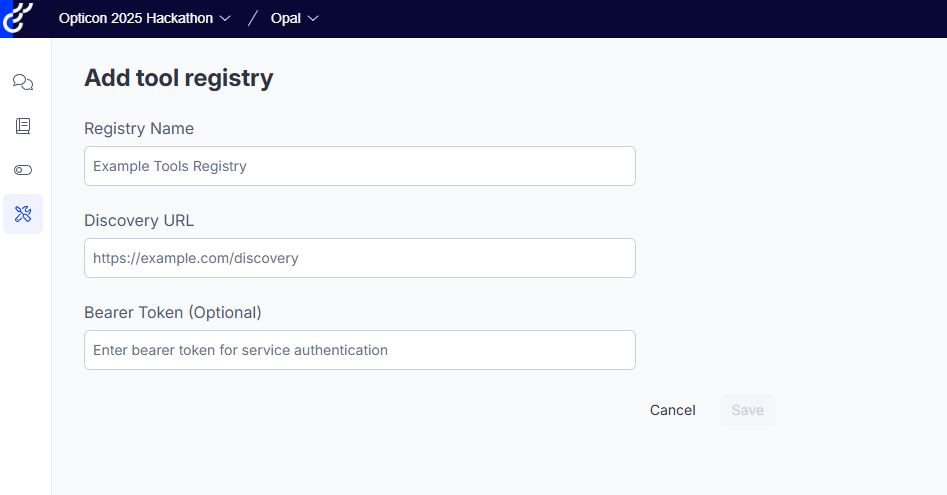Image resolution: width=947 pixels, height=495 pixels.
Task: Save the new tool registry
Action: (x=748, y=410)
